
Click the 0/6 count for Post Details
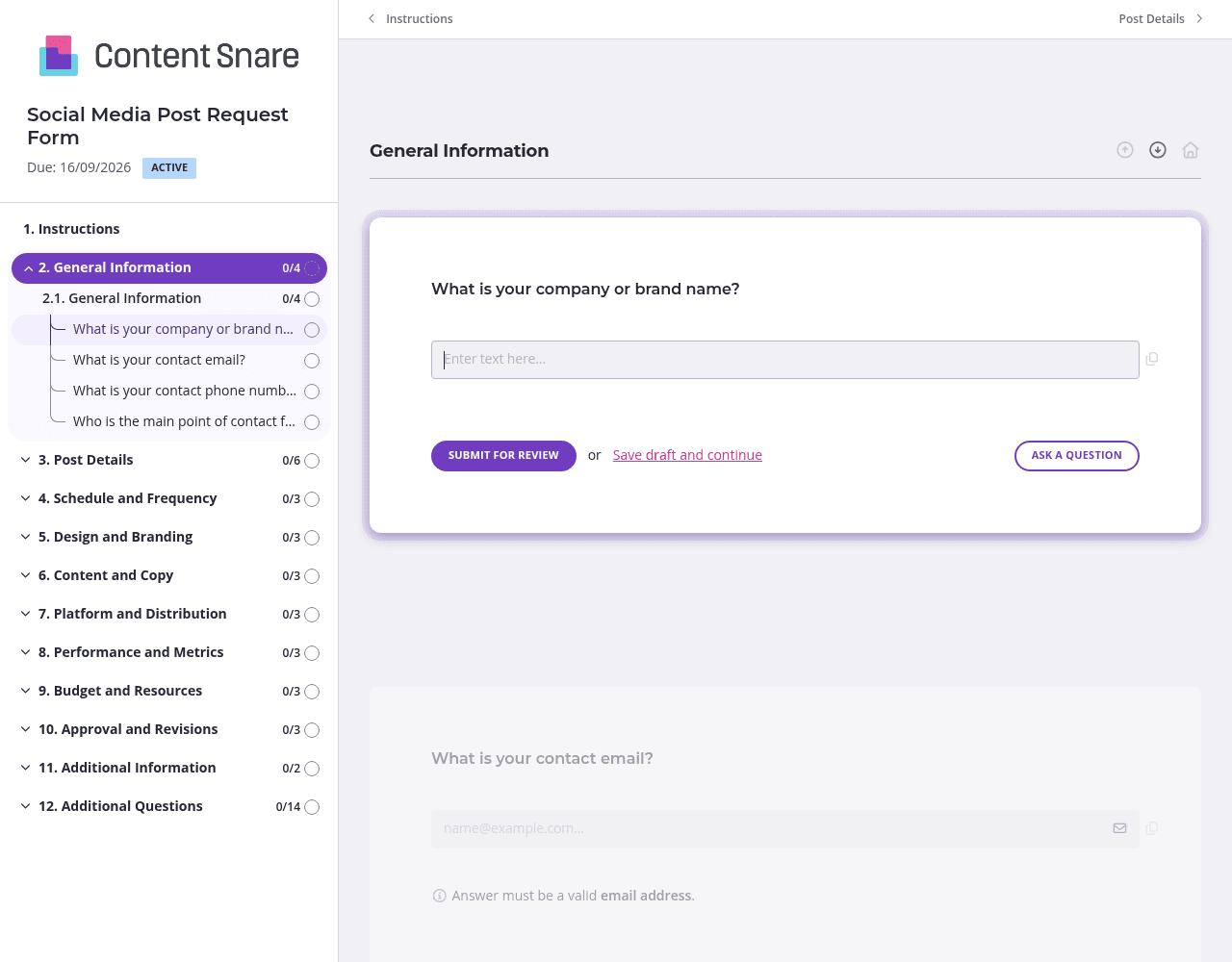(x=291, y=461)
